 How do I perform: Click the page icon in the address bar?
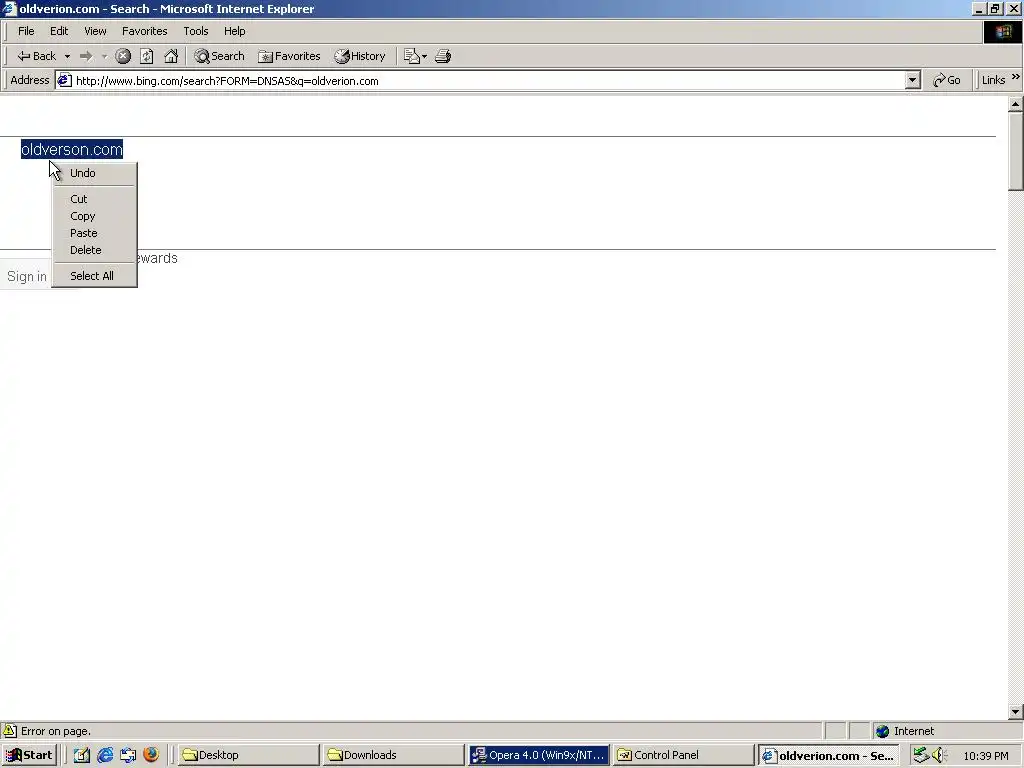pos(64,80)
